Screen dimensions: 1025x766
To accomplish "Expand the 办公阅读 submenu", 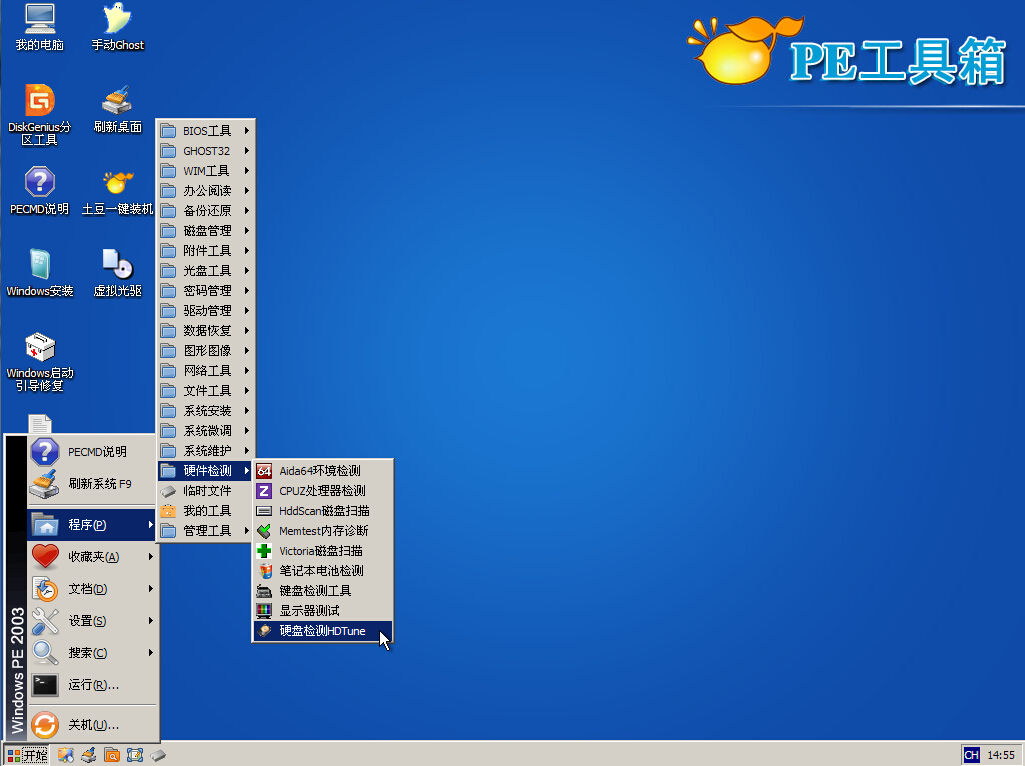I will coord(205,191).
